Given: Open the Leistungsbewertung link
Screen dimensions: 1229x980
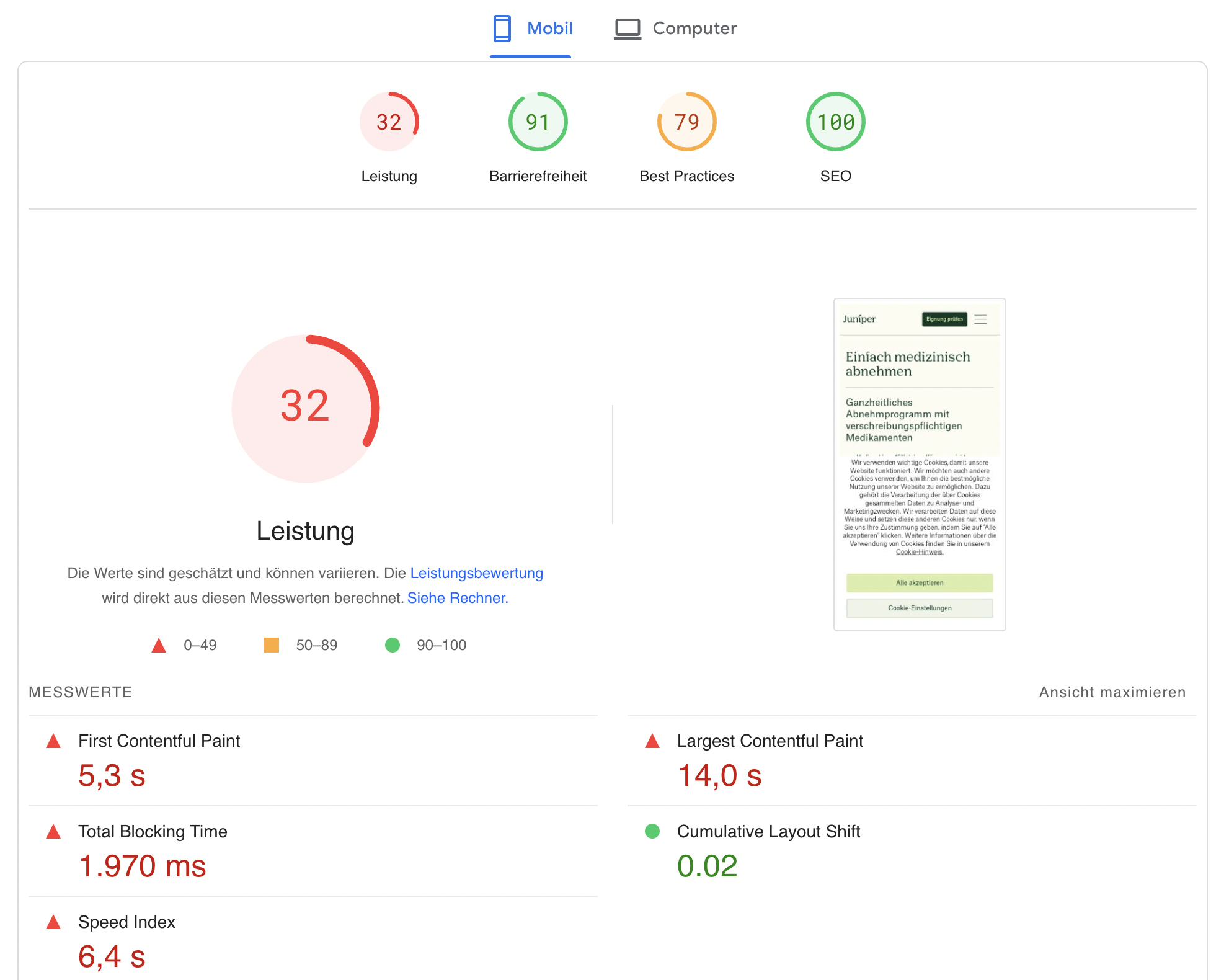Looking at the screenshot, I should [x=476, y=573].
